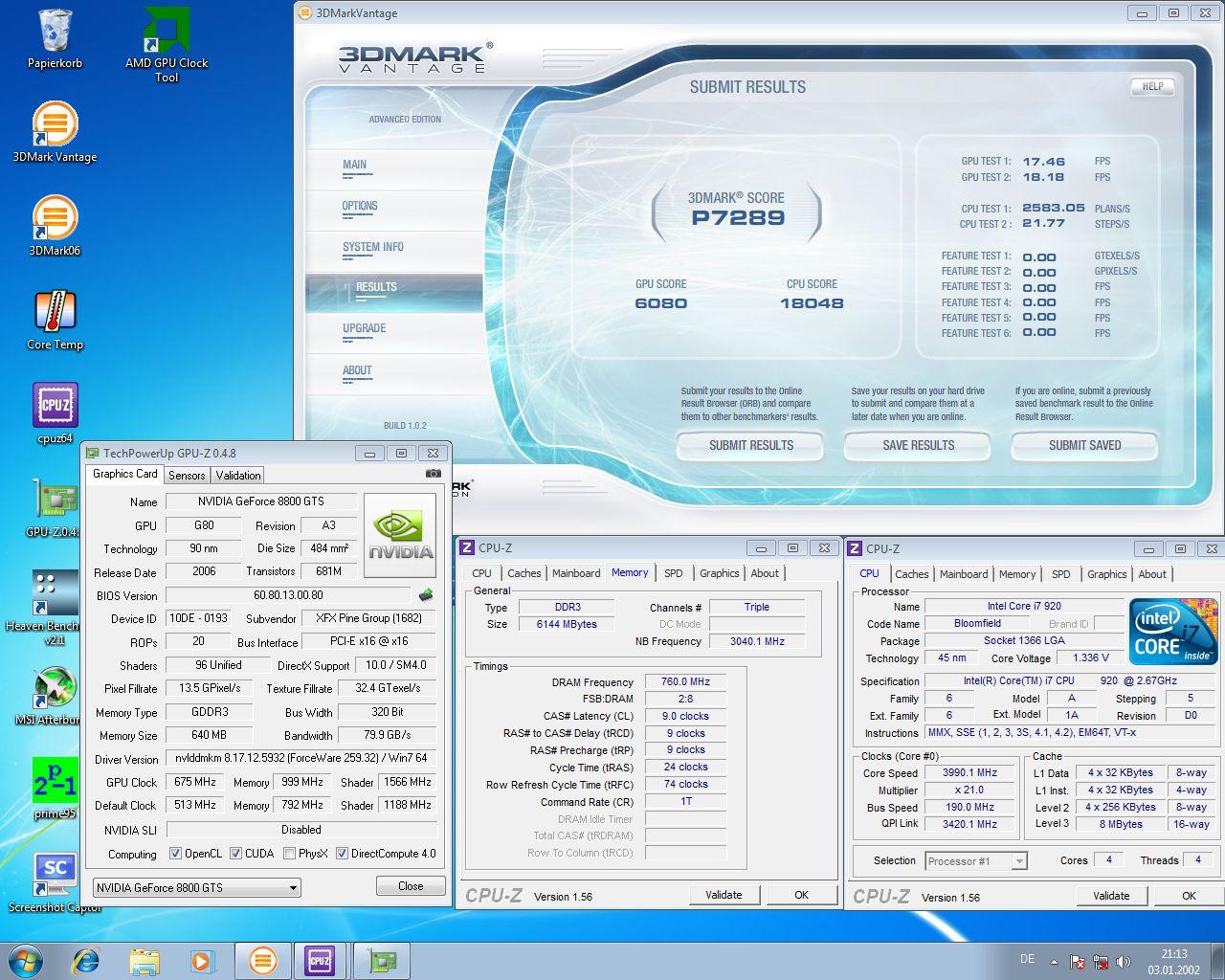Switch to Sensors tab in GPU-Z
The height and width of the screenshot is (980, 1225).
tap(187, 475)
